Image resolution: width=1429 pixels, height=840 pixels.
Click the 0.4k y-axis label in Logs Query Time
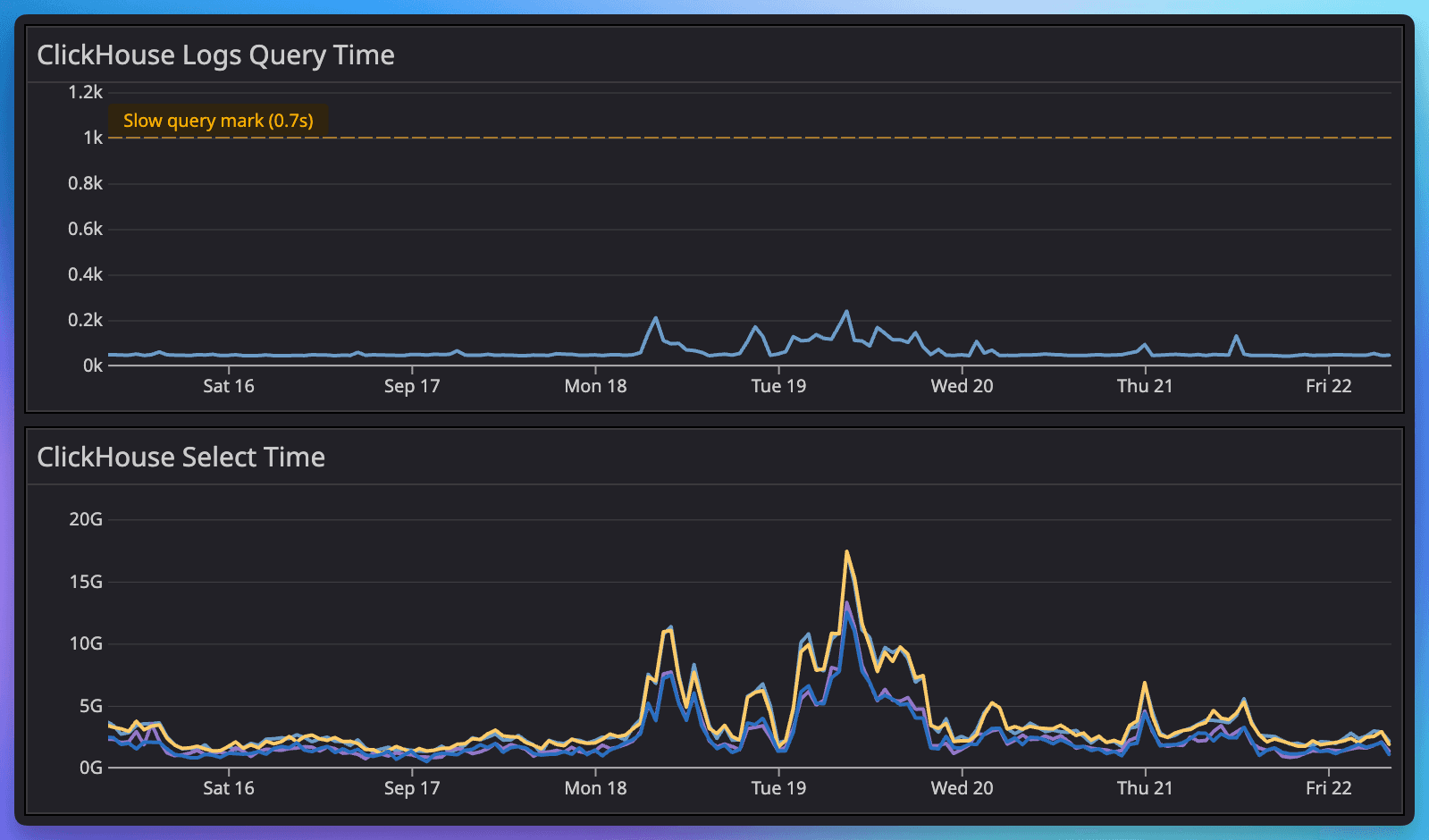coord(86,274)
